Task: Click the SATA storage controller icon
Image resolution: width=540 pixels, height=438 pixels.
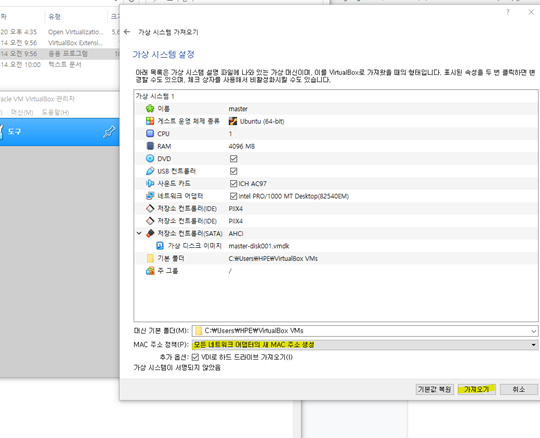Action: pos(150,233)
